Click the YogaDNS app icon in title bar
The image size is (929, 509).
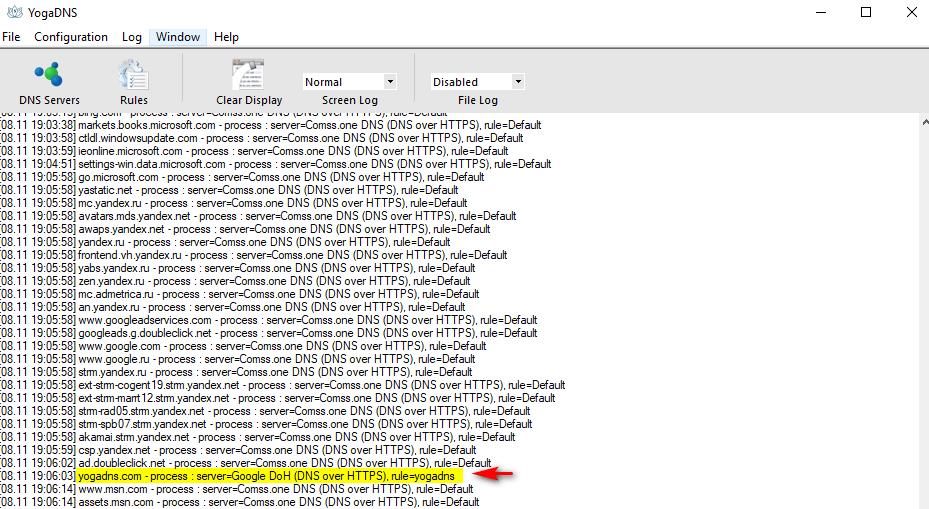point(14,12)
